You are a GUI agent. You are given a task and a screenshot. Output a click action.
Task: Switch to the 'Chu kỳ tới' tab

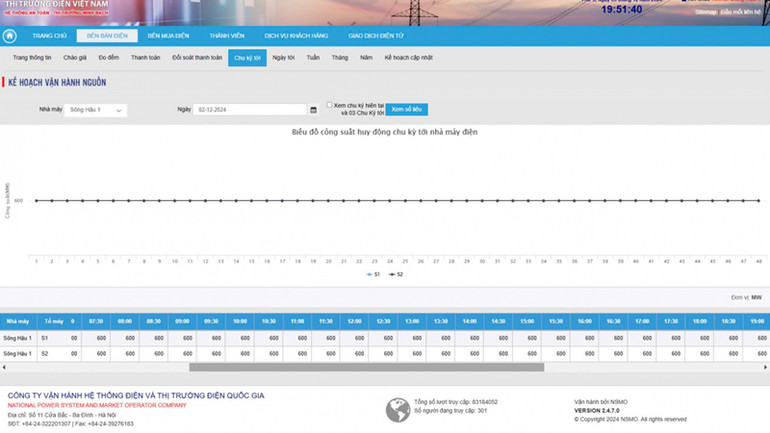click(247, 58)
